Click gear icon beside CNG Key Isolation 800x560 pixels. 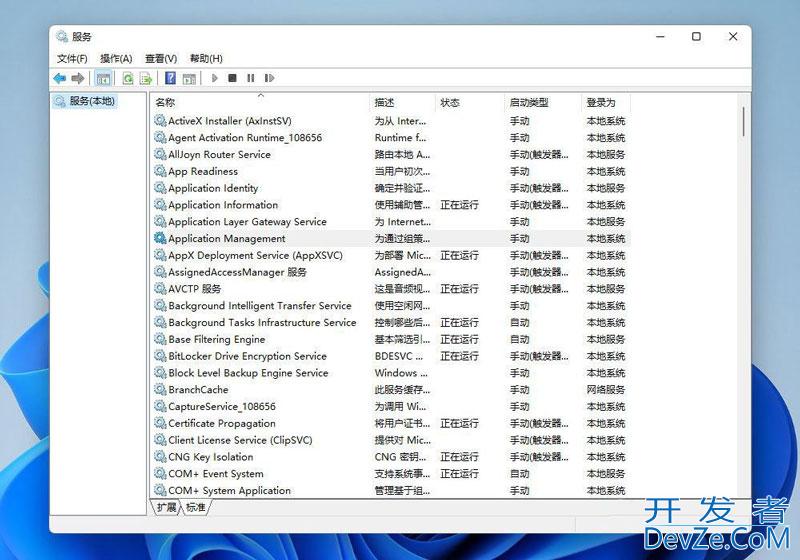point(160,456)
